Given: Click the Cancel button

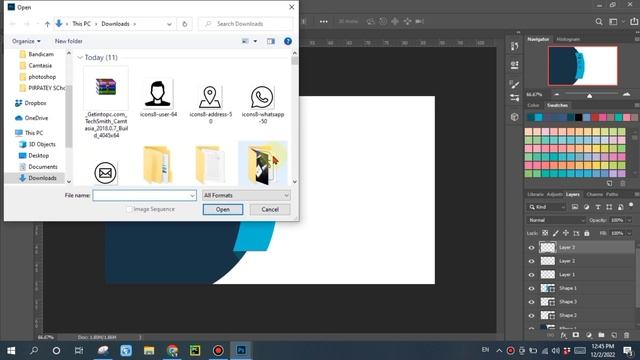Looking at the screenshot, I should (x=270, y=209).
